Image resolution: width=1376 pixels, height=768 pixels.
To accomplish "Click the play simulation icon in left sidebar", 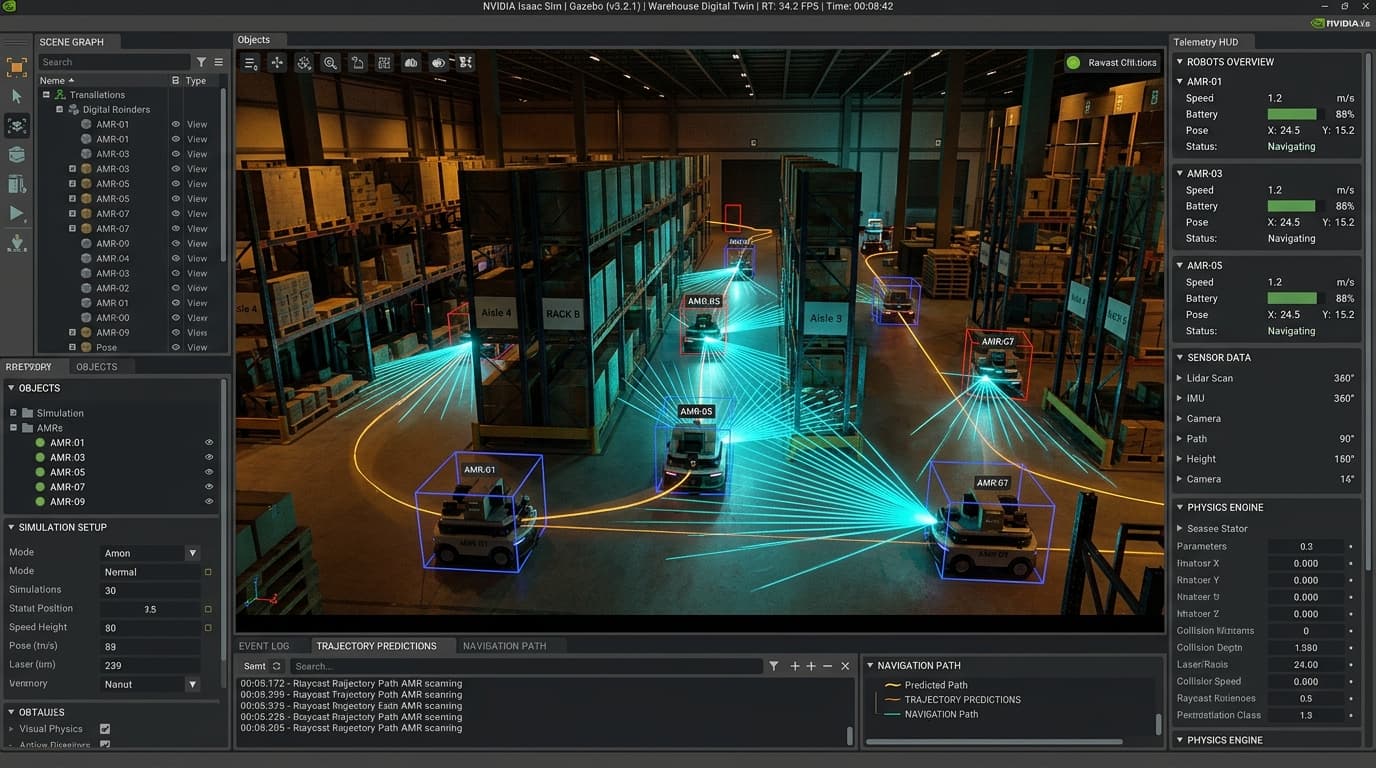I will (x=16, y=213).
